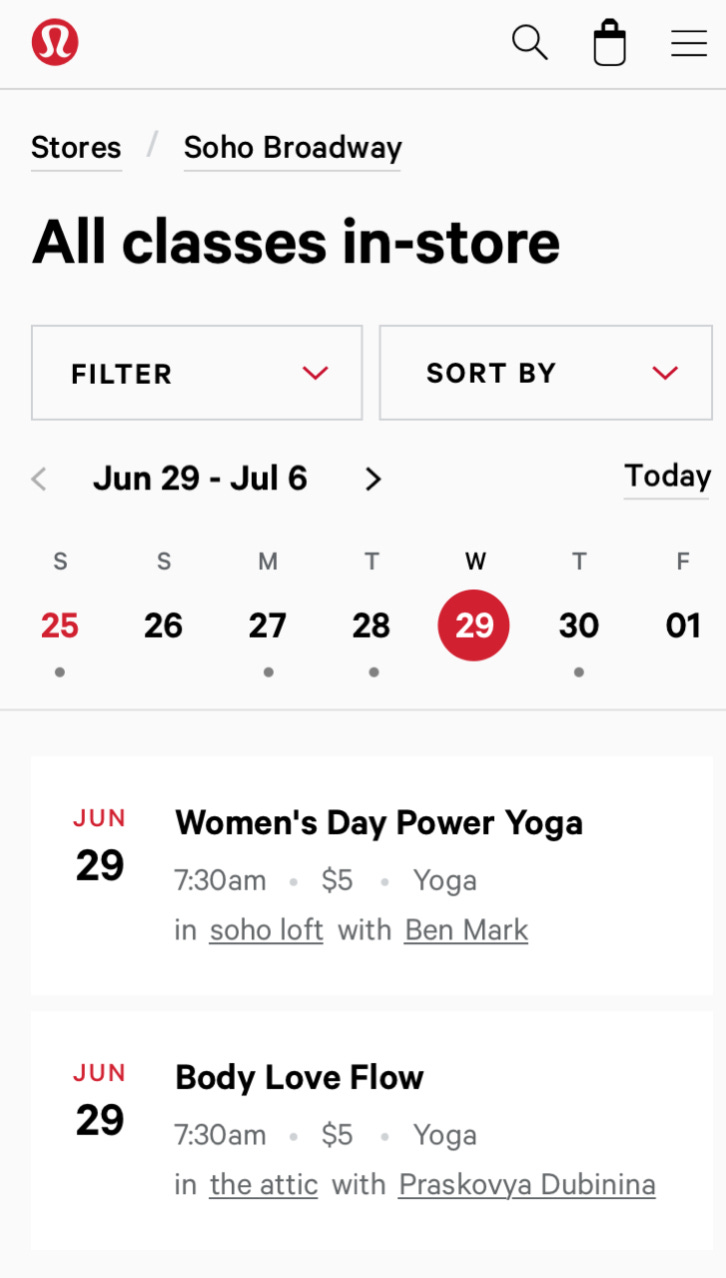The width and height of the screenshot is (726, 1278).
Task: Expand the FILTER dropdown
Action: coord(197,373)
